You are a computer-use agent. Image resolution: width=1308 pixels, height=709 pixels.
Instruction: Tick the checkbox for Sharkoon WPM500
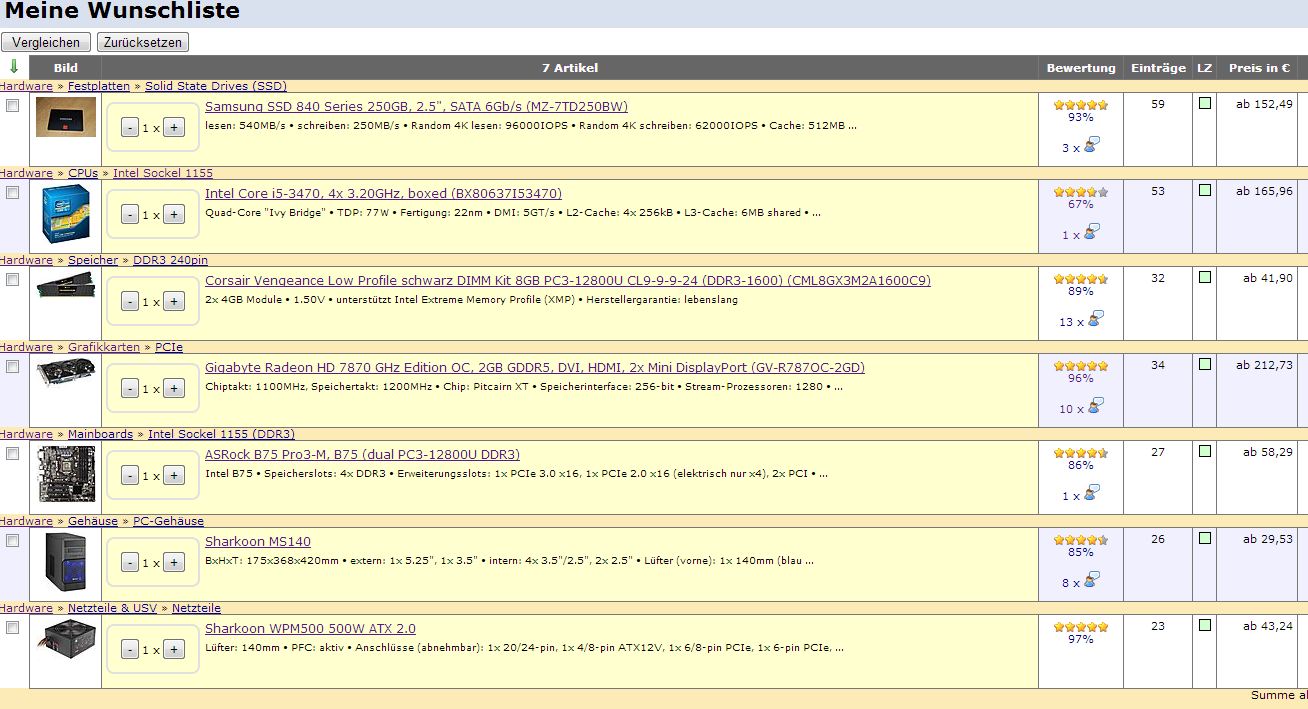pos(13,628)
